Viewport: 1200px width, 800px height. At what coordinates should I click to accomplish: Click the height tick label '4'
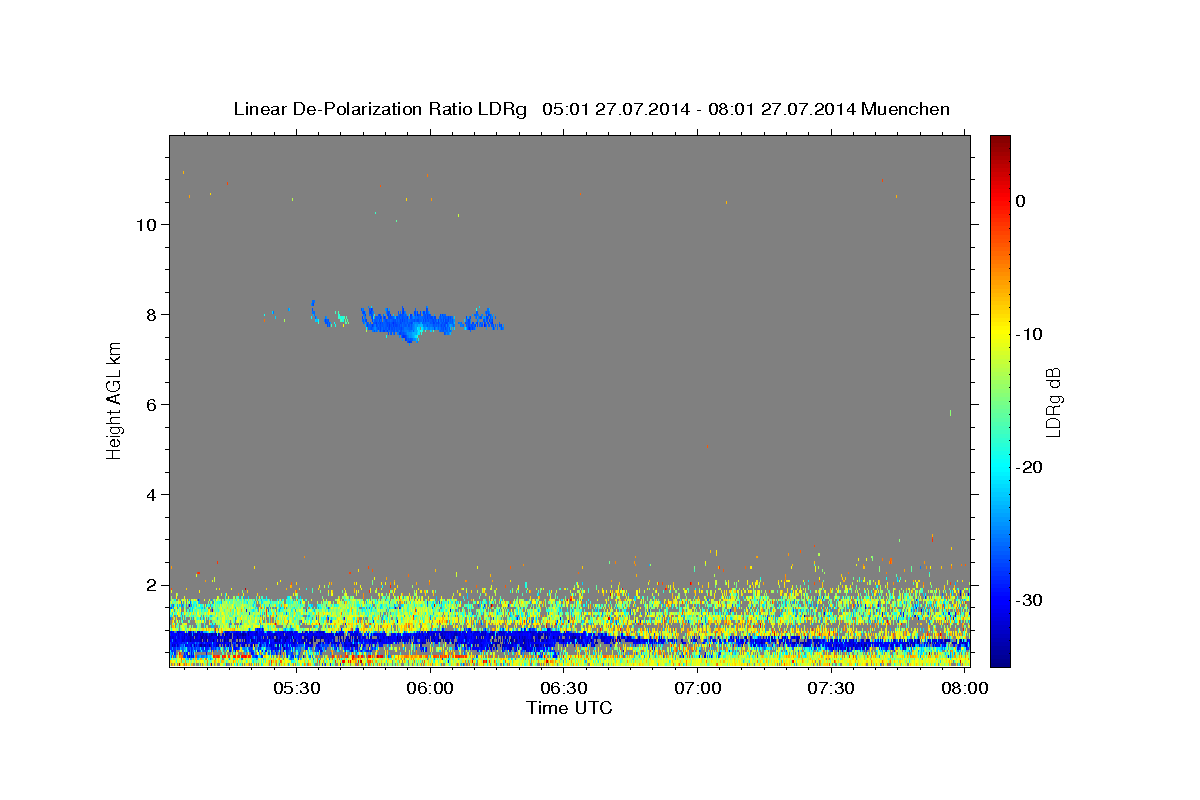click(x=151, y=494)
